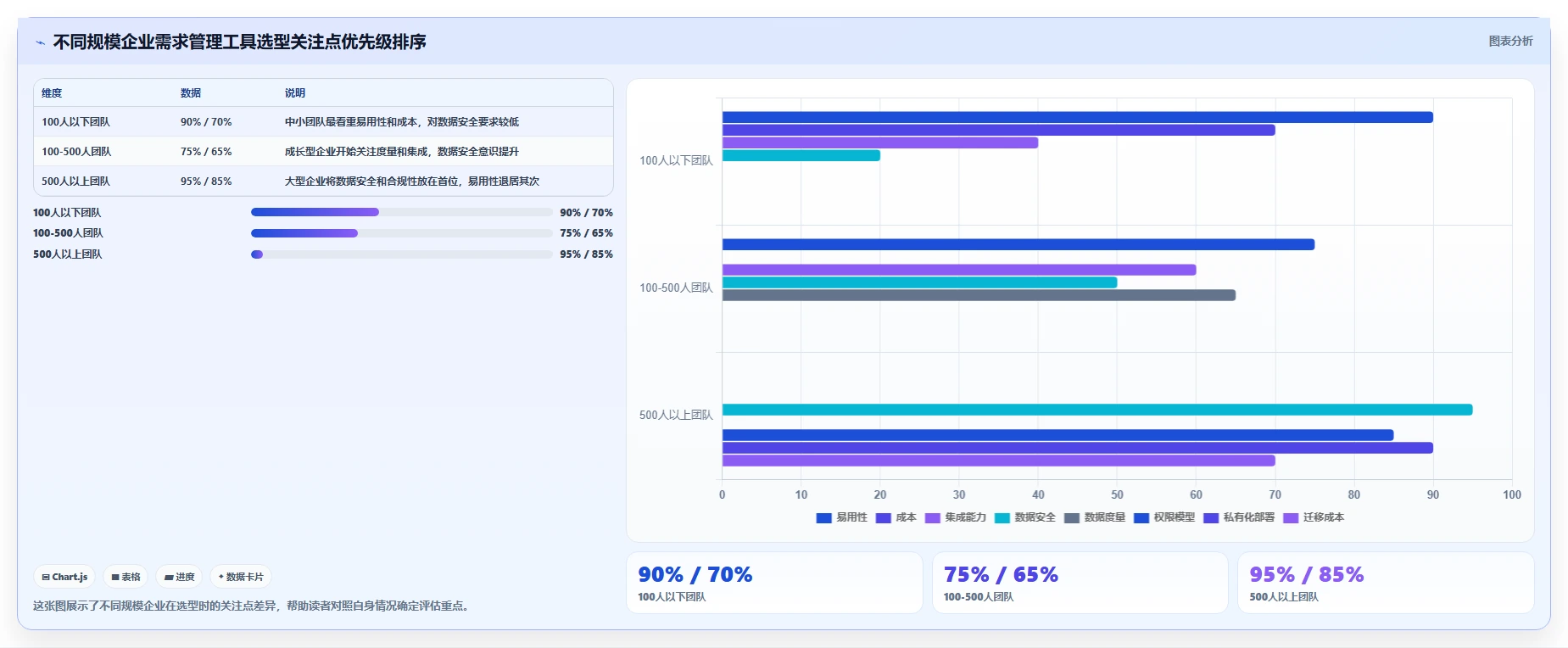Toggle the 成本 legend item
The image size is (1568, 648).
coord(896,517)
